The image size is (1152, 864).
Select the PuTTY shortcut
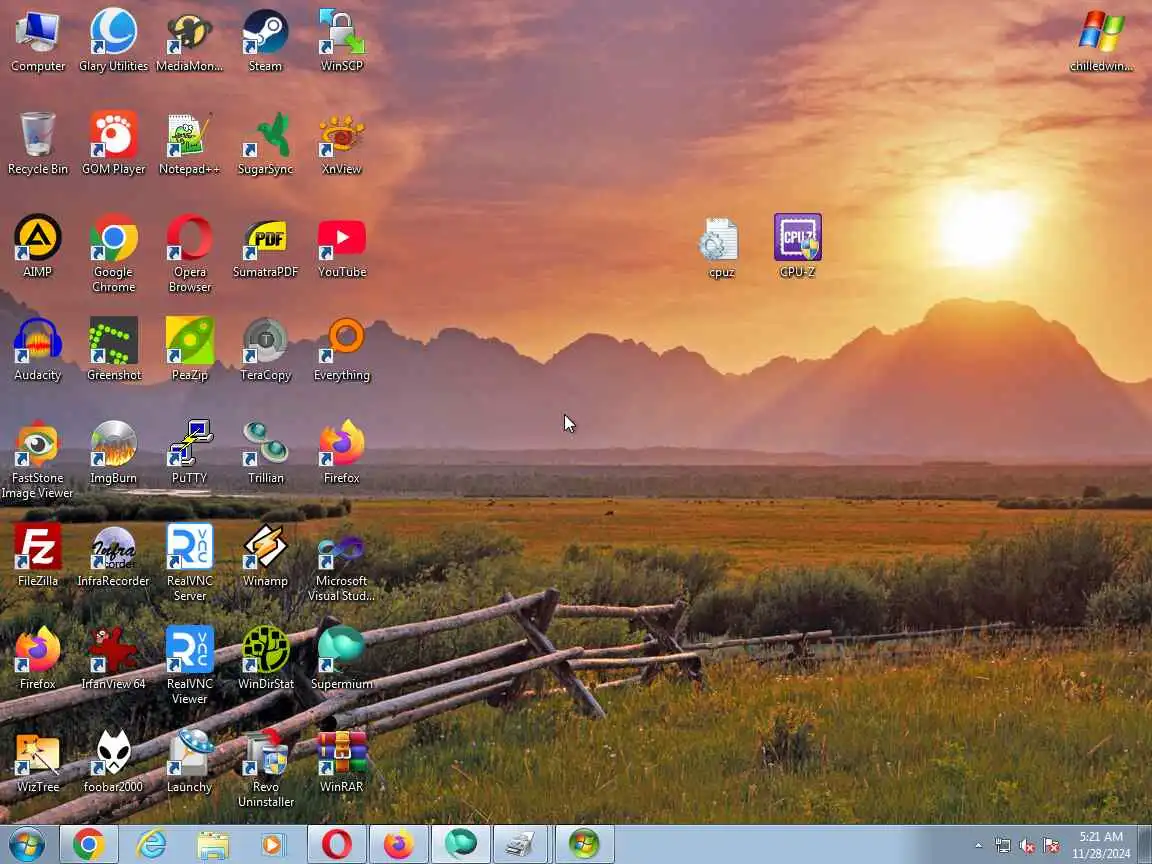tap(190, 453)
